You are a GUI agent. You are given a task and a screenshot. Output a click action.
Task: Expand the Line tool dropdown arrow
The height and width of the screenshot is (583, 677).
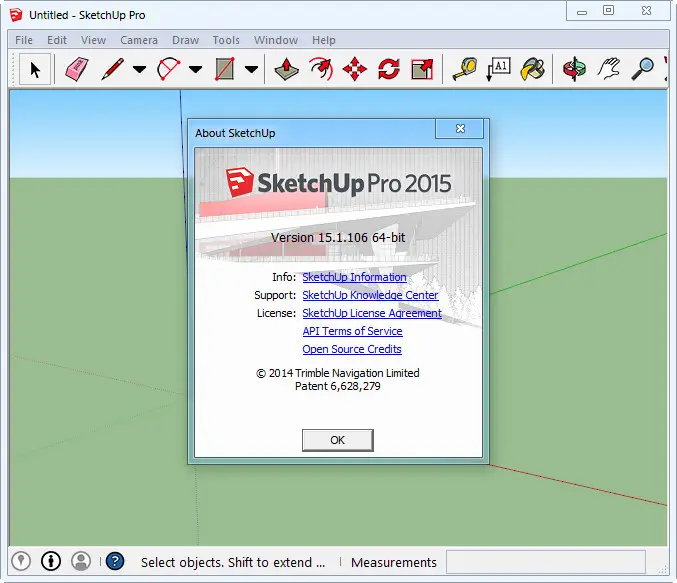coord(139,69)
